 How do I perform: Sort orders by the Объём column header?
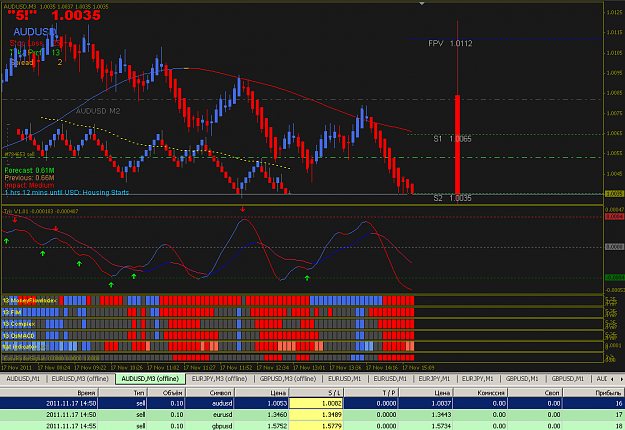[x=166, y=393]
